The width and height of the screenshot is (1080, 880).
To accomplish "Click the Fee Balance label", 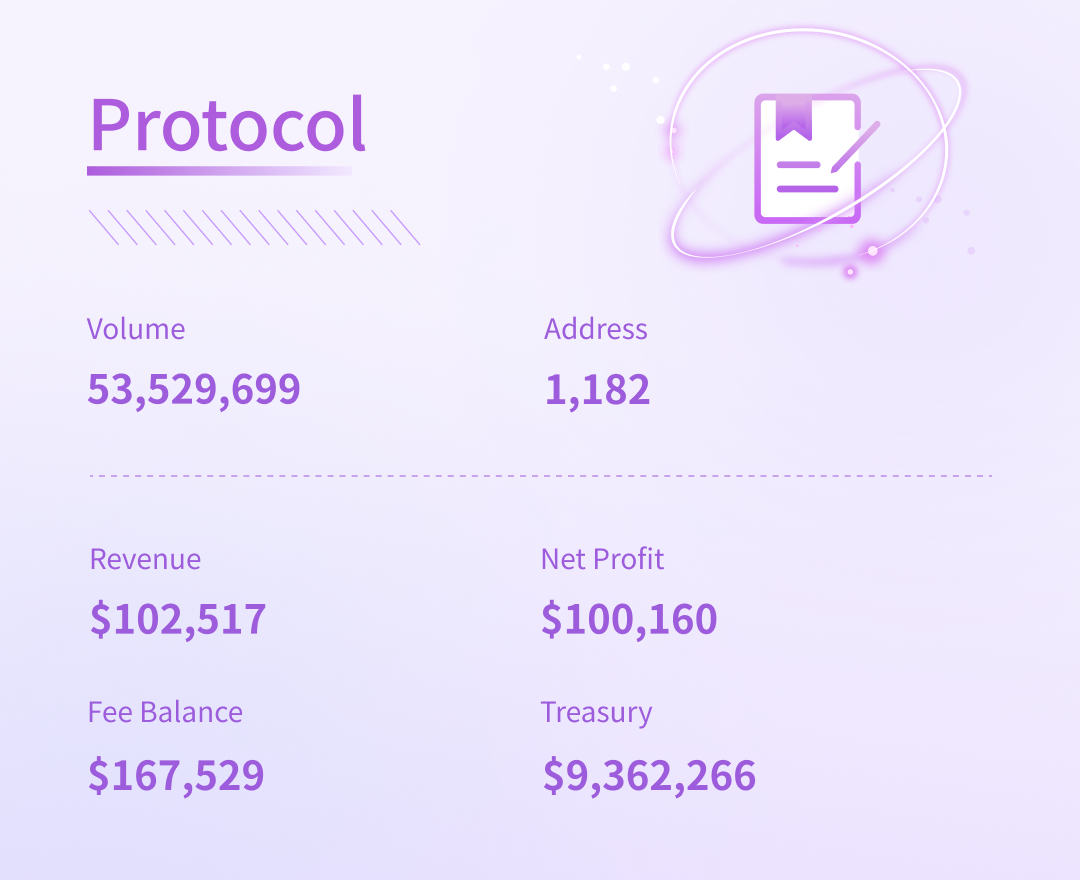I will 165,712.
